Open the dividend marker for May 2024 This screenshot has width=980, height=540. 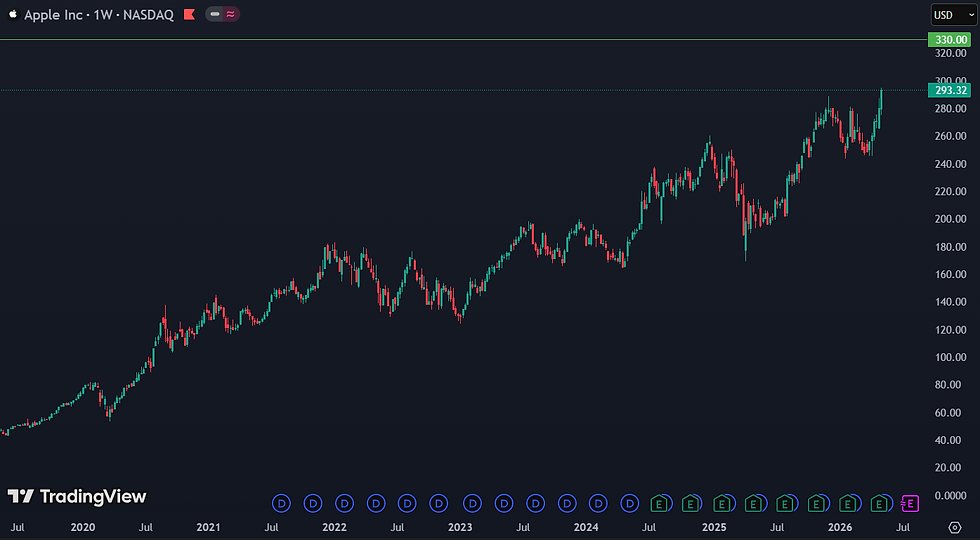(x=630, y=502)
